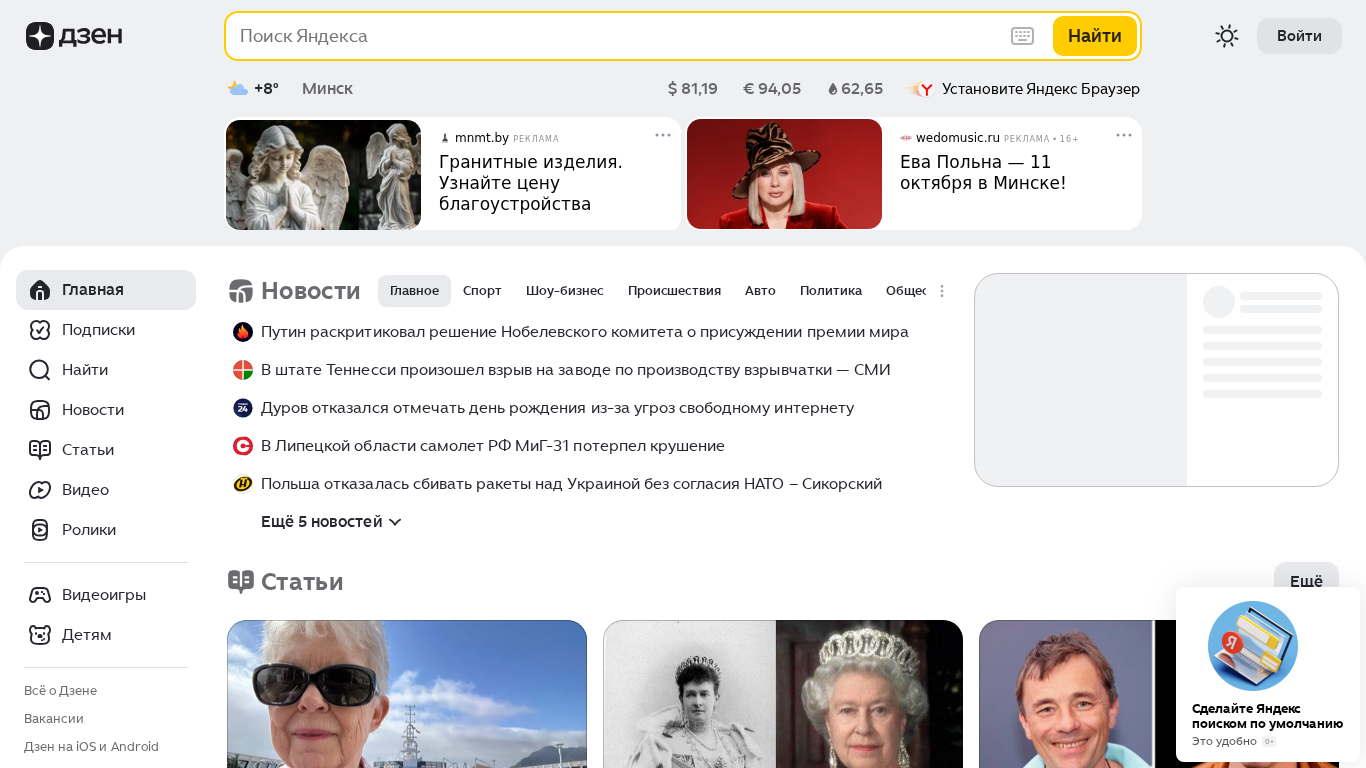This screenshot has width=1366, height=768.
Task: Click source icon beside Польша news headline
Action: (x=243, y=484)
